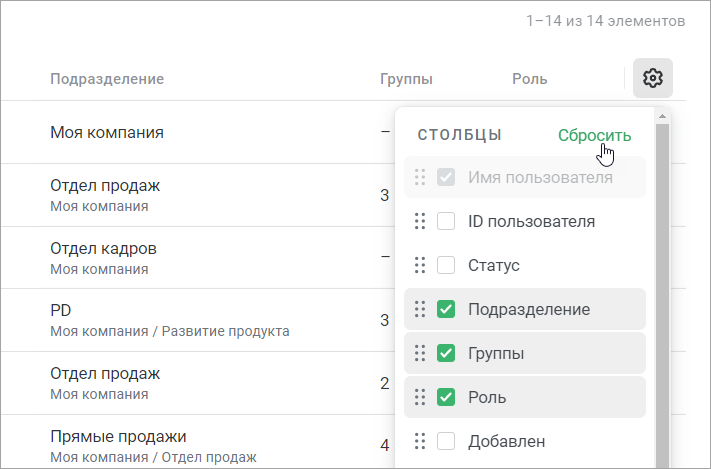Check the Добавлен column checkbox
Image resolution: width=711 pixels, height=469 pixels.
pos(446,441)
